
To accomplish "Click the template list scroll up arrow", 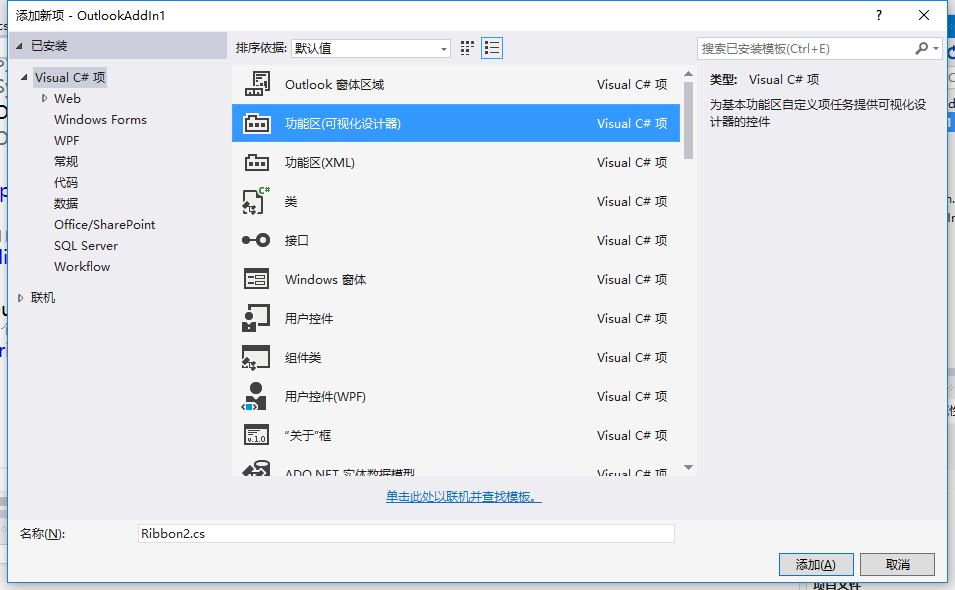I will click(688, 74).
